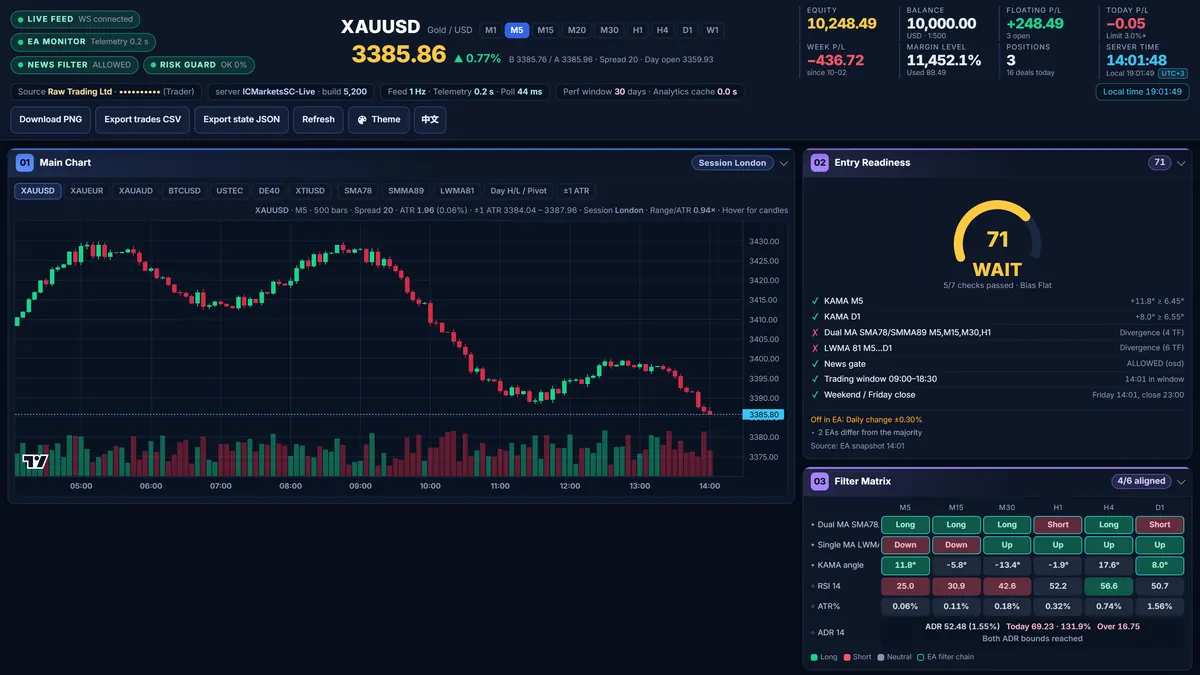Click the Week P/L value −436.72
The image size is (1200, 675).
pyautogui.click(x=835, y=60)
